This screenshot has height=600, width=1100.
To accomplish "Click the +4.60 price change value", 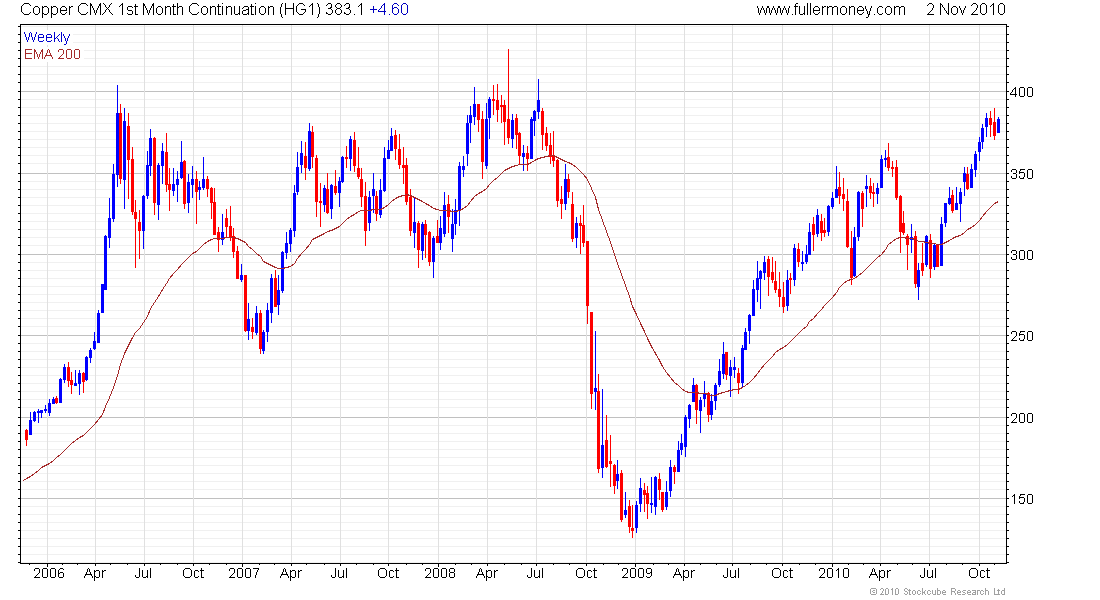I will point(389,10).
